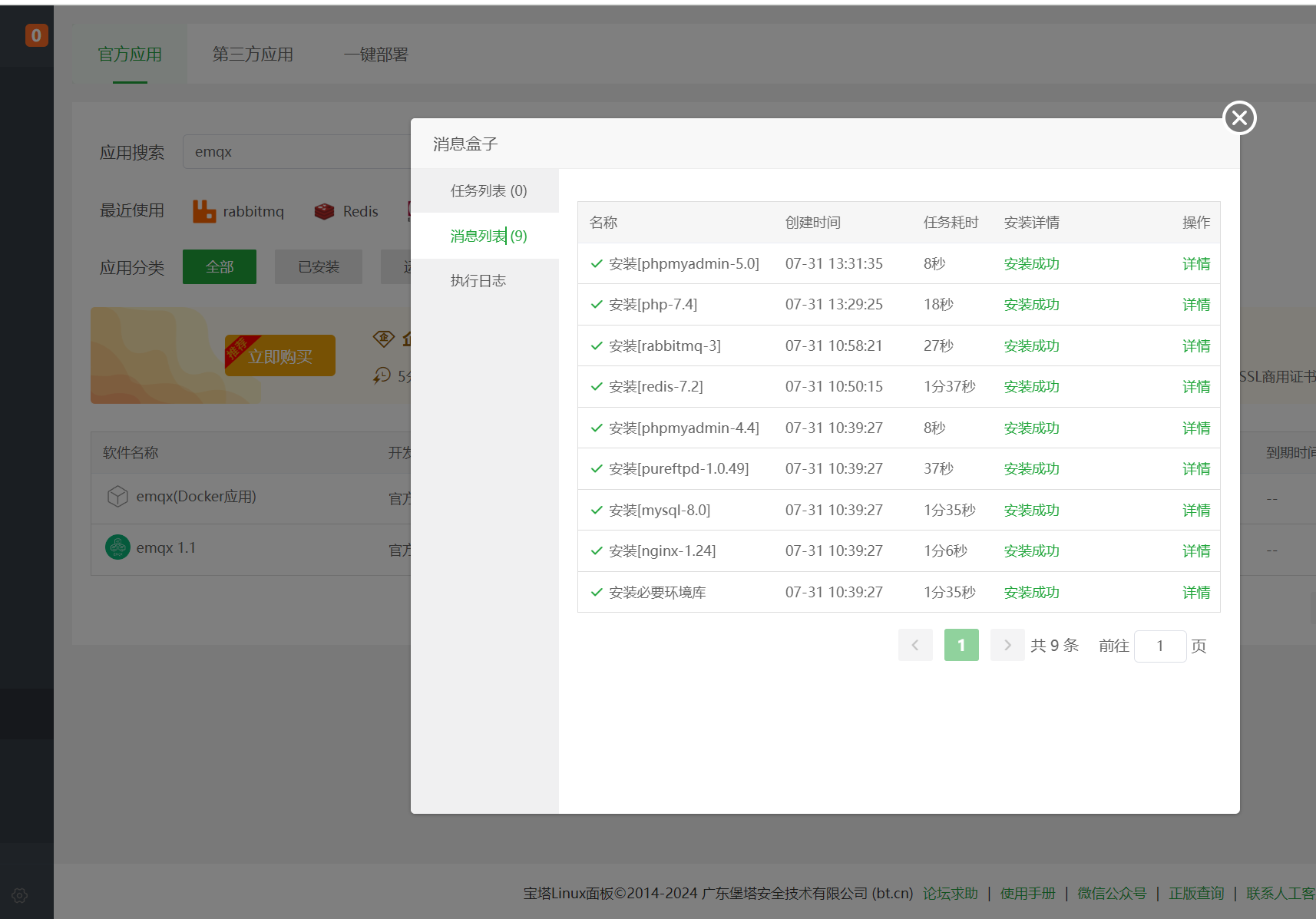The image size is (1316, 919).
Task: Click the 安装[nginx-1.24] message name
Action: (x=662, y=550)
